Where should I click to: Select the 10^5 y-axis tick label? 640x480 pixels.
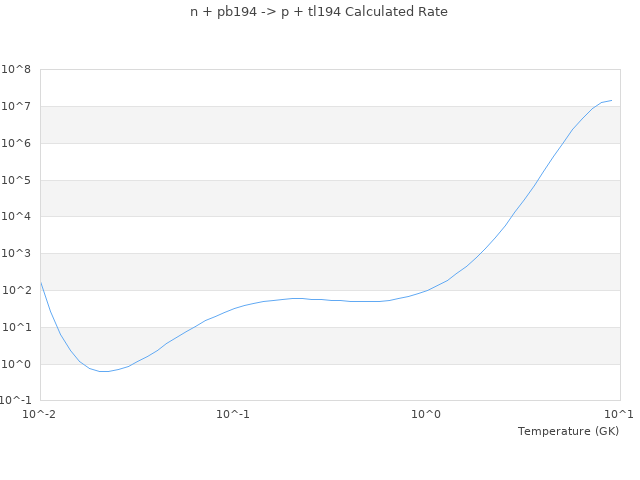[16, 181]
